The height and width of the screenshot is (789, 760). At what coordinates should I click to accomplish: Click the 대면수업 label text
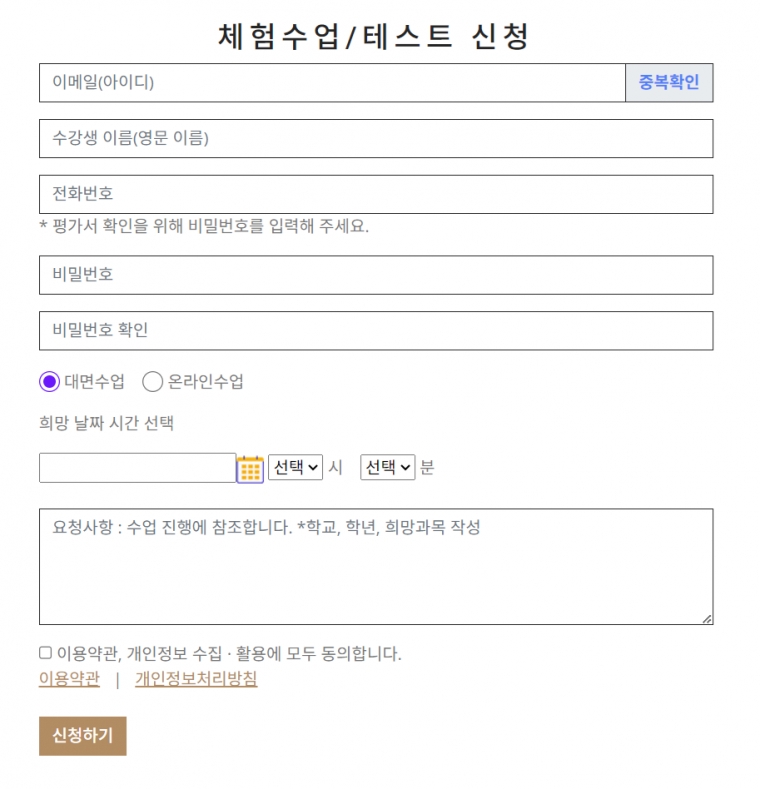point(95,382)
